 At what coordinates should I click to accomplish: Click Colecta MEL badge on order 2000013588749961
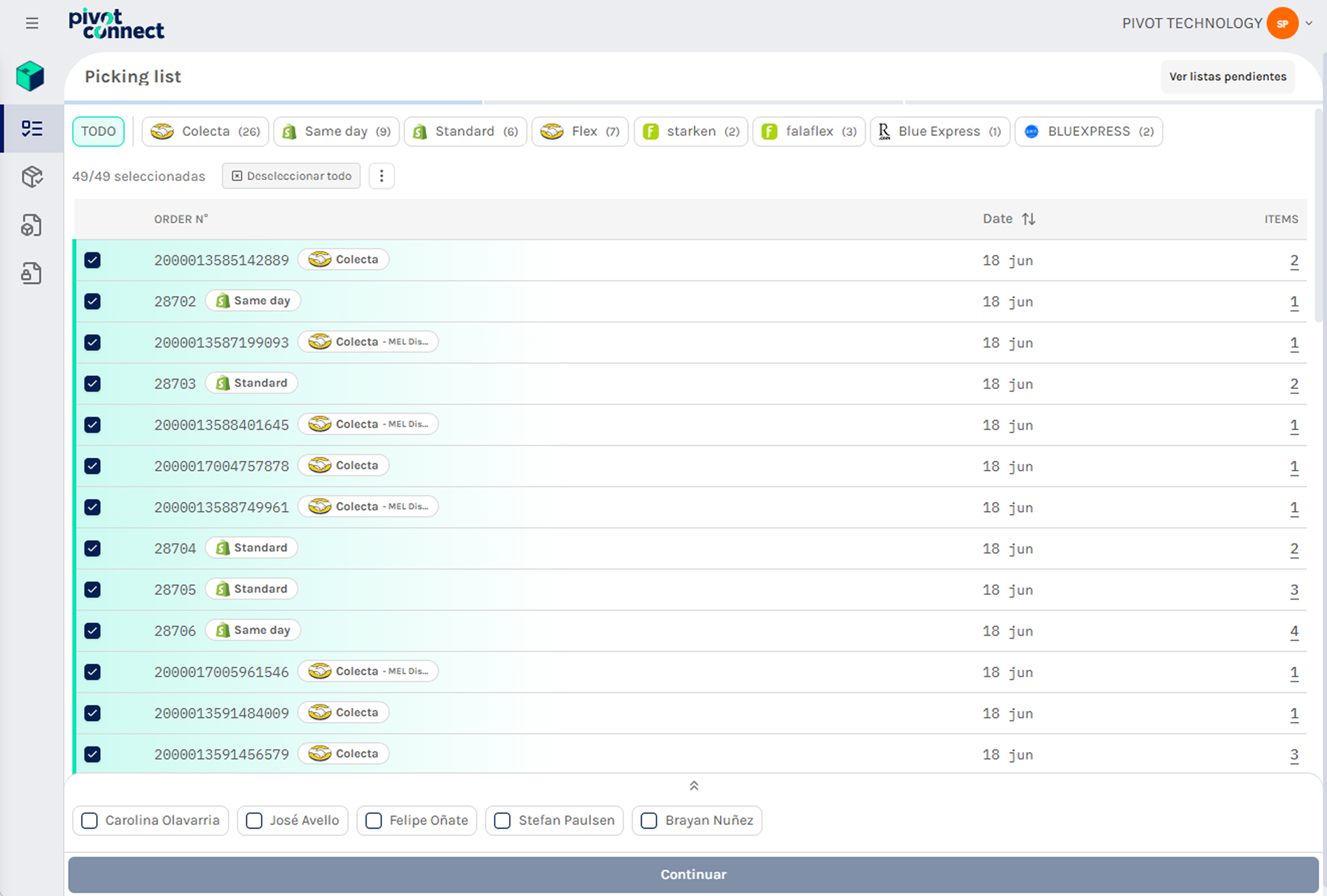coord(368,506)
